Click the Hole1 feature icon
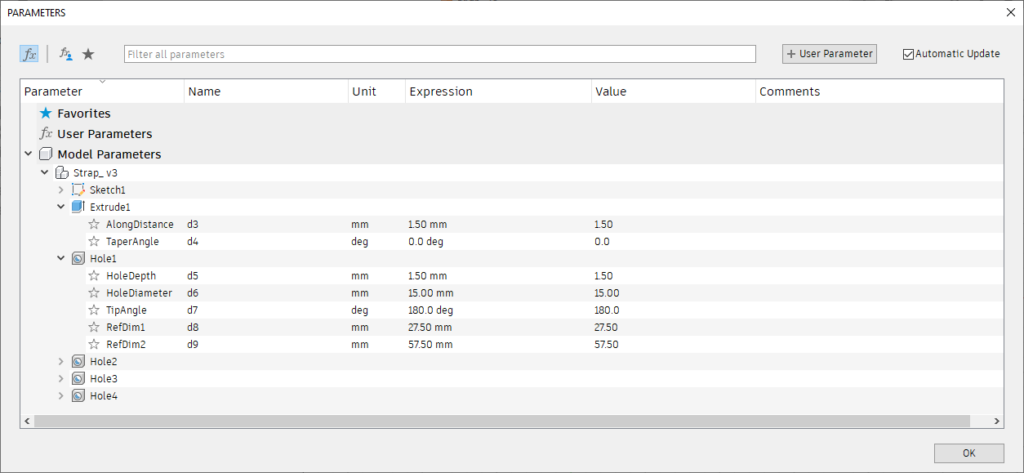 coord(78,259)
